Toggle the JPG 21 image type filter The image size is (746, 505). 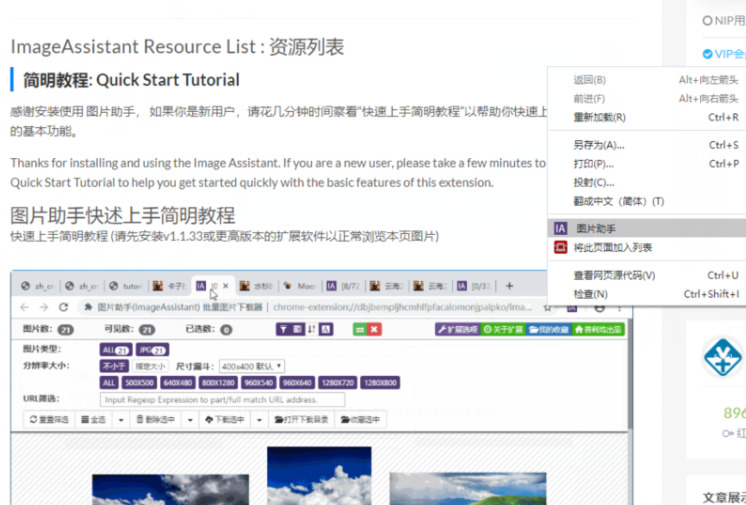[x=152, y=350]
